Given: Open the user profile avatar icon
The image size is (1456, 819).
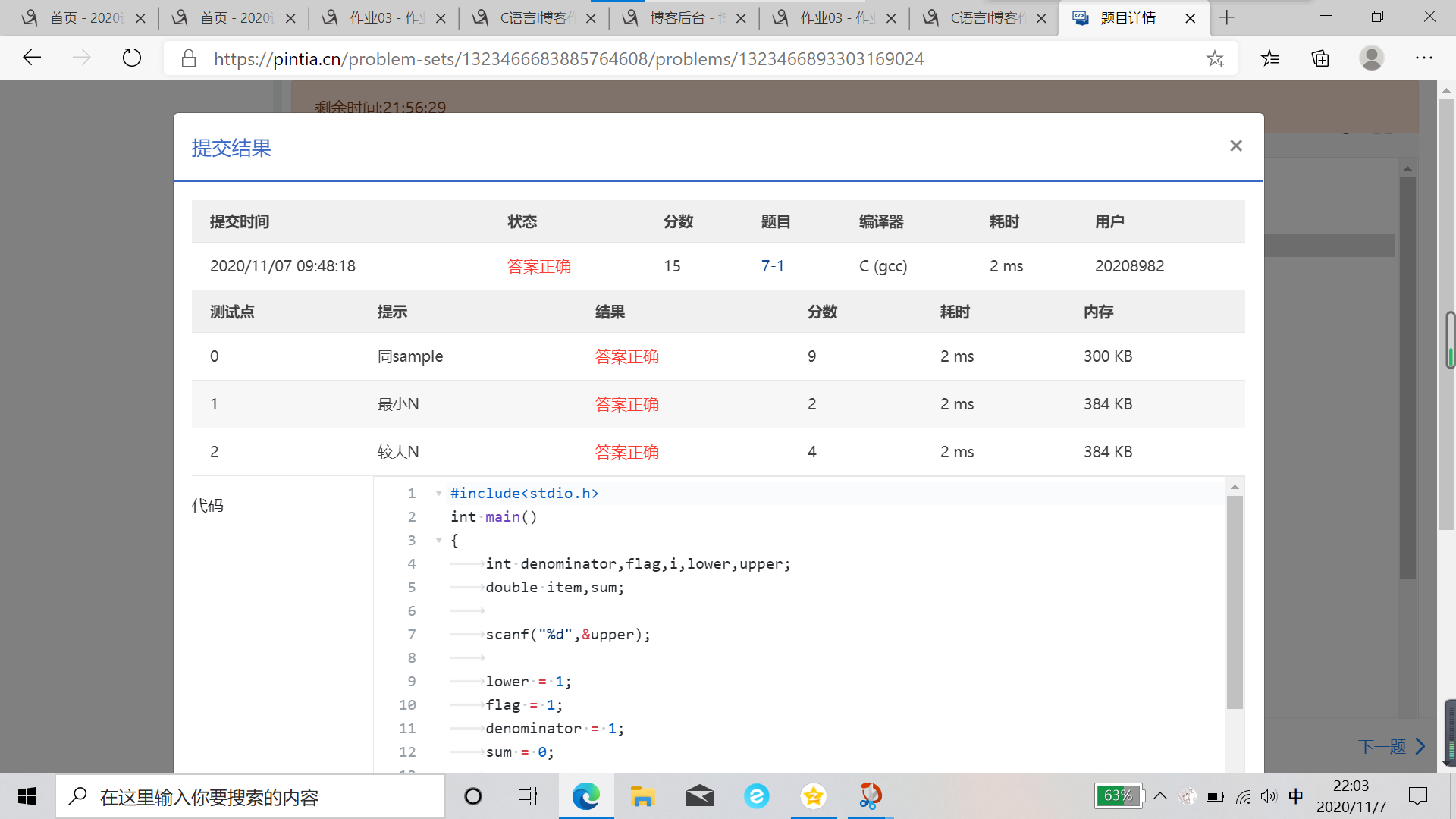Looking at the screenshot, I should 1371,58.
